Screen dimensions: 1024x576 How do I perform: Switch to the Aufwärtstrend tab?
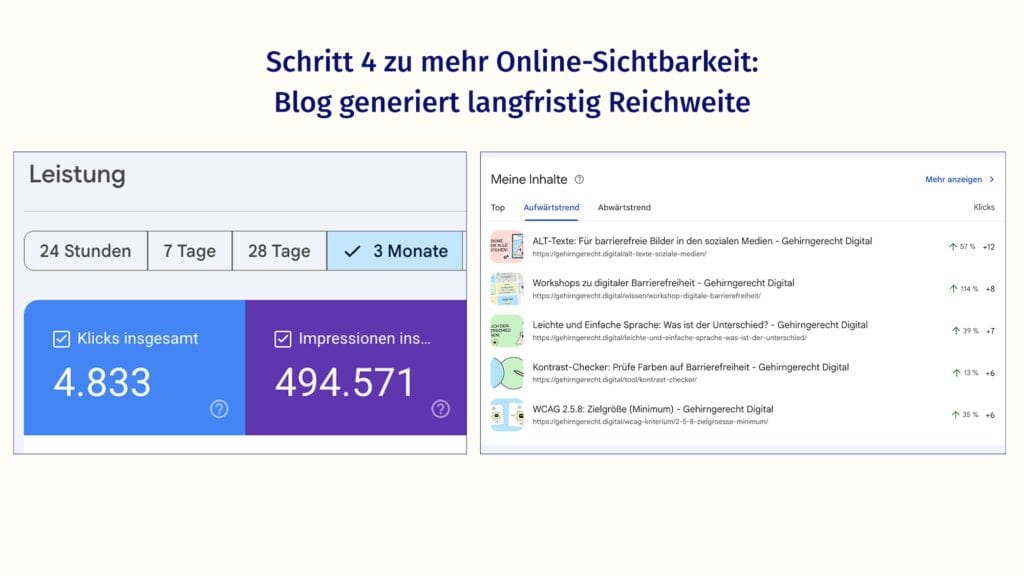pos(551,207)
